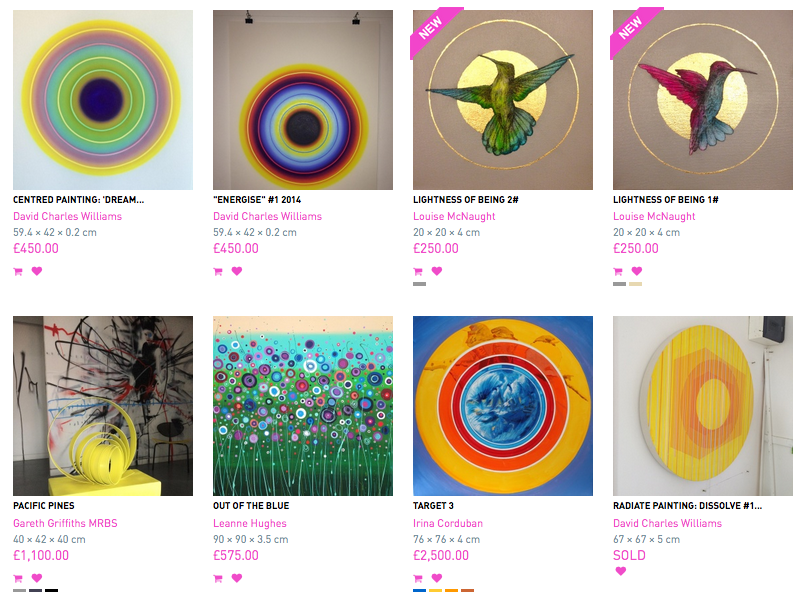
Task: Open the Out of the Blue thumbnail
Action: click(x=303, y=406)
